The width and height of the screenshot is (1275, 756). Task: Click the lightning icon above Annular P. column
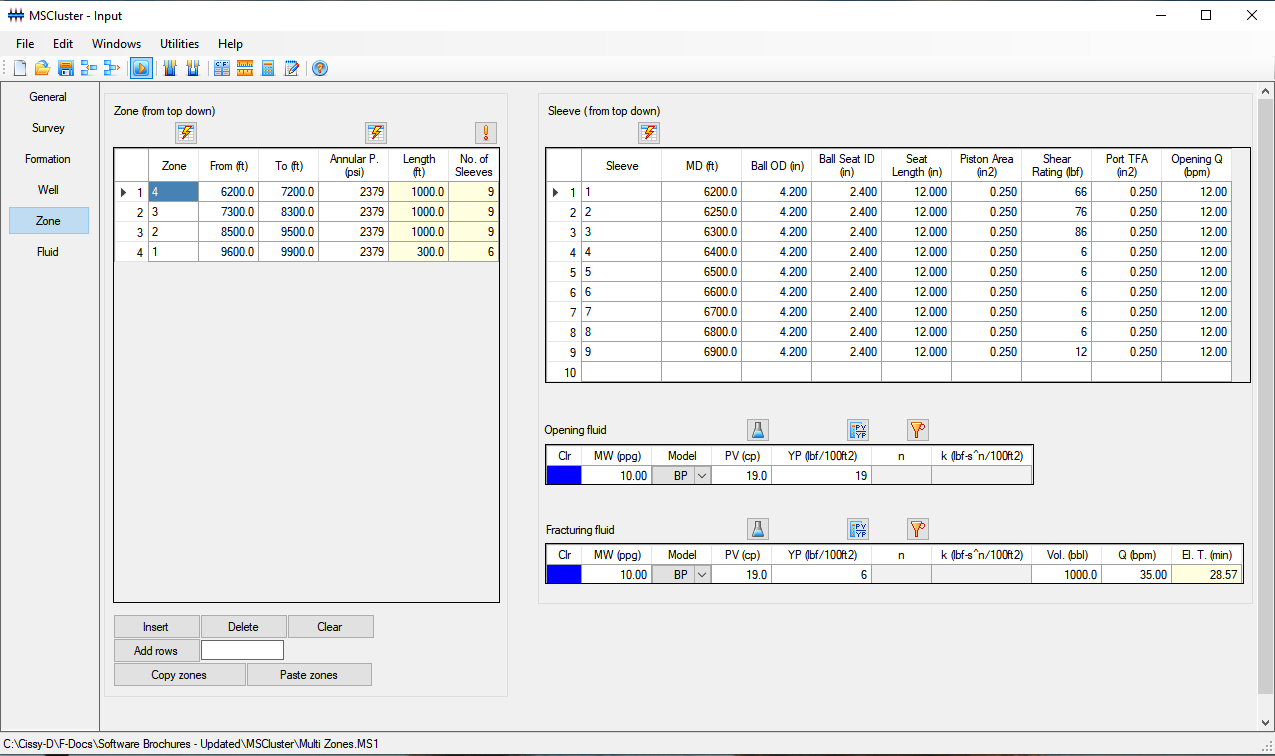pyautogui.click(x=375, y=133)
